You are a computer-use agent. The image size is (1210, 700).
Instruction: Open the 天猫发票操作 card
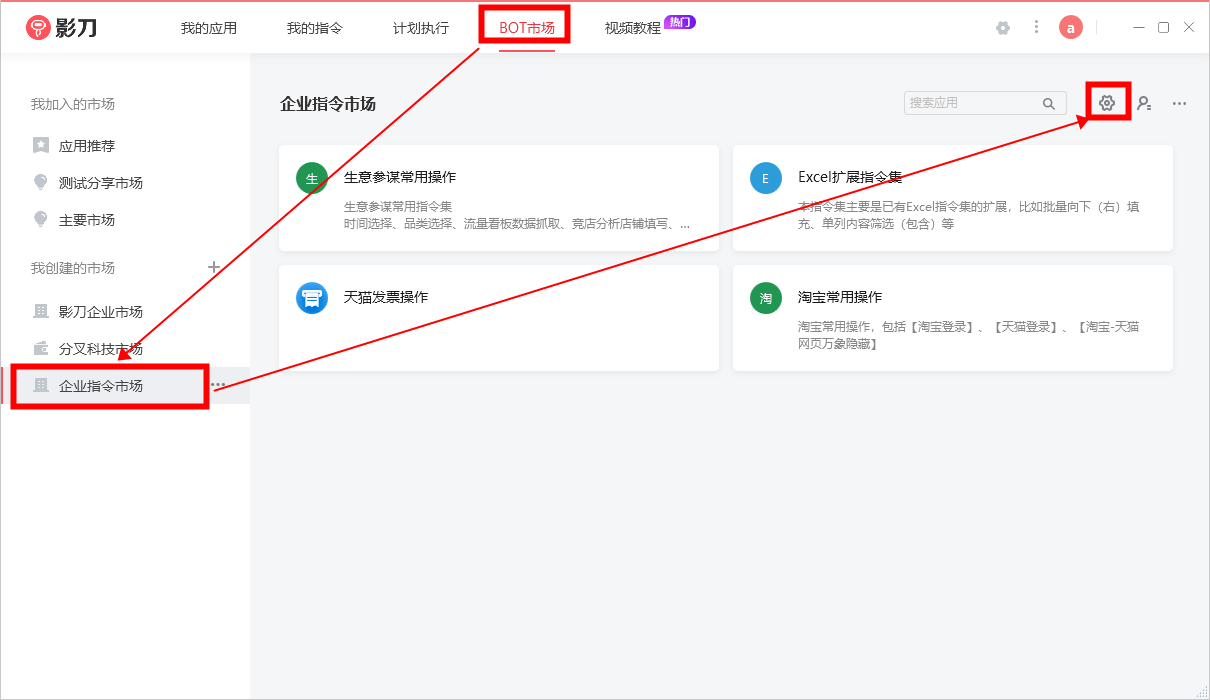click(x=499, y=318)
